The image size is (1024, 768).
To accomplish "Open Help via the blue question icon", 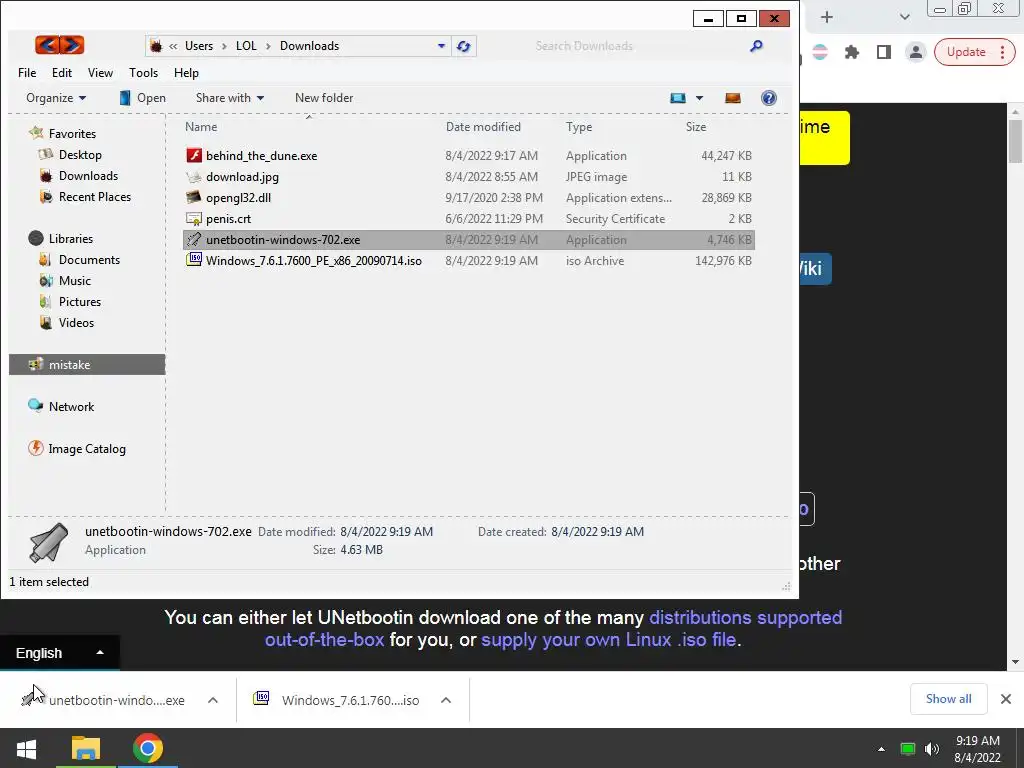I will tap(769, 98).
